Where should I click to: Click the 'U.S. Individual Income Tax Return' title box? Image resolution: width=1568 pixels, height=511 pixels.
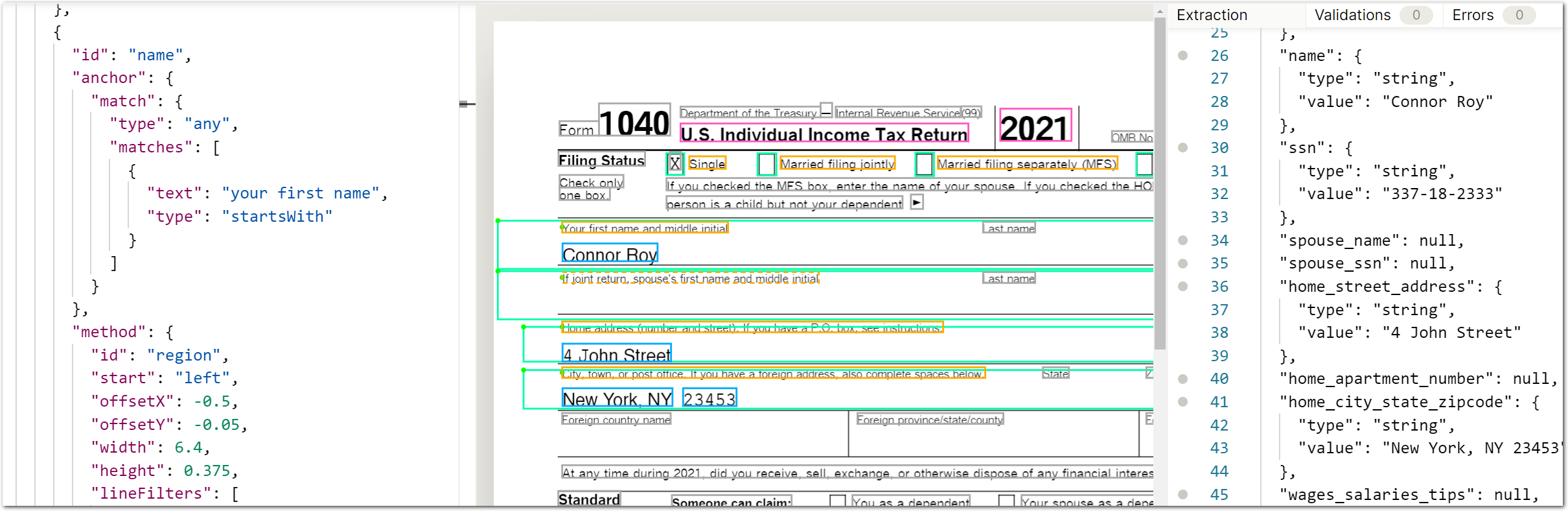click(824, 134)
